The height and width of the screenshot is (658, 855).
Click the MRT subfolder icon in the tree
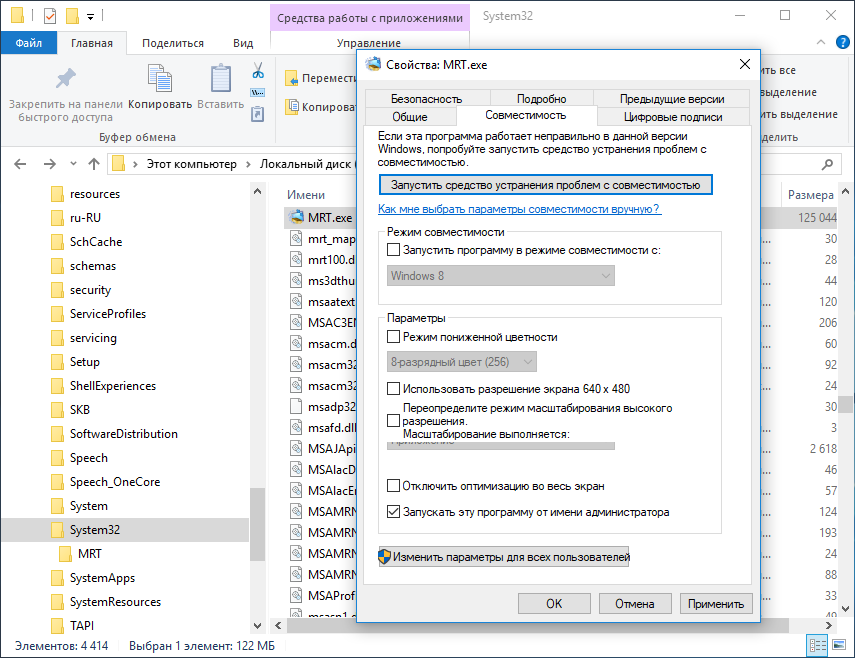point(65,553)
